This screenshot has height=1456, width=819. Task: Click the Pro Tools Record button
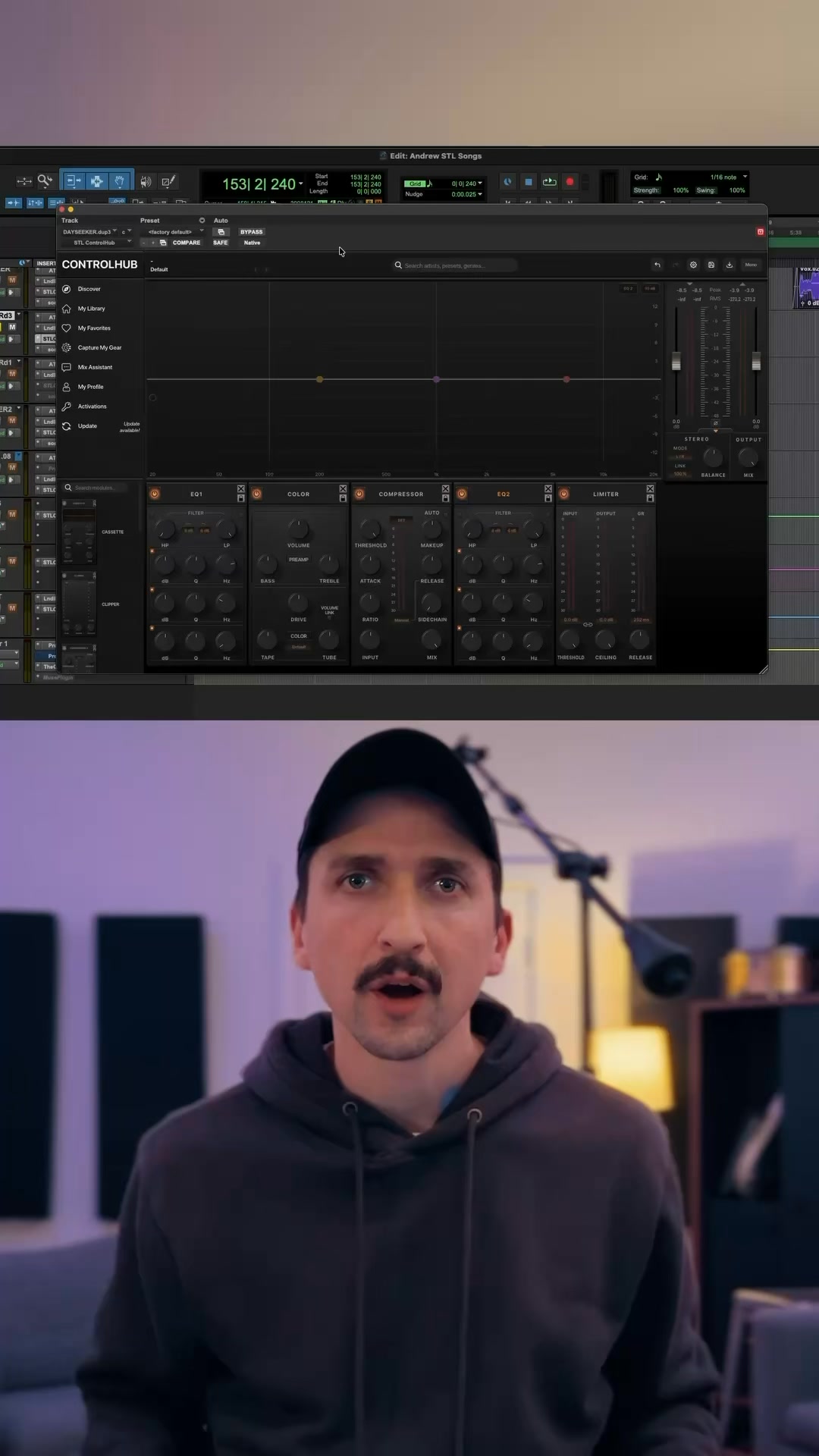click(x=570, y=182)
